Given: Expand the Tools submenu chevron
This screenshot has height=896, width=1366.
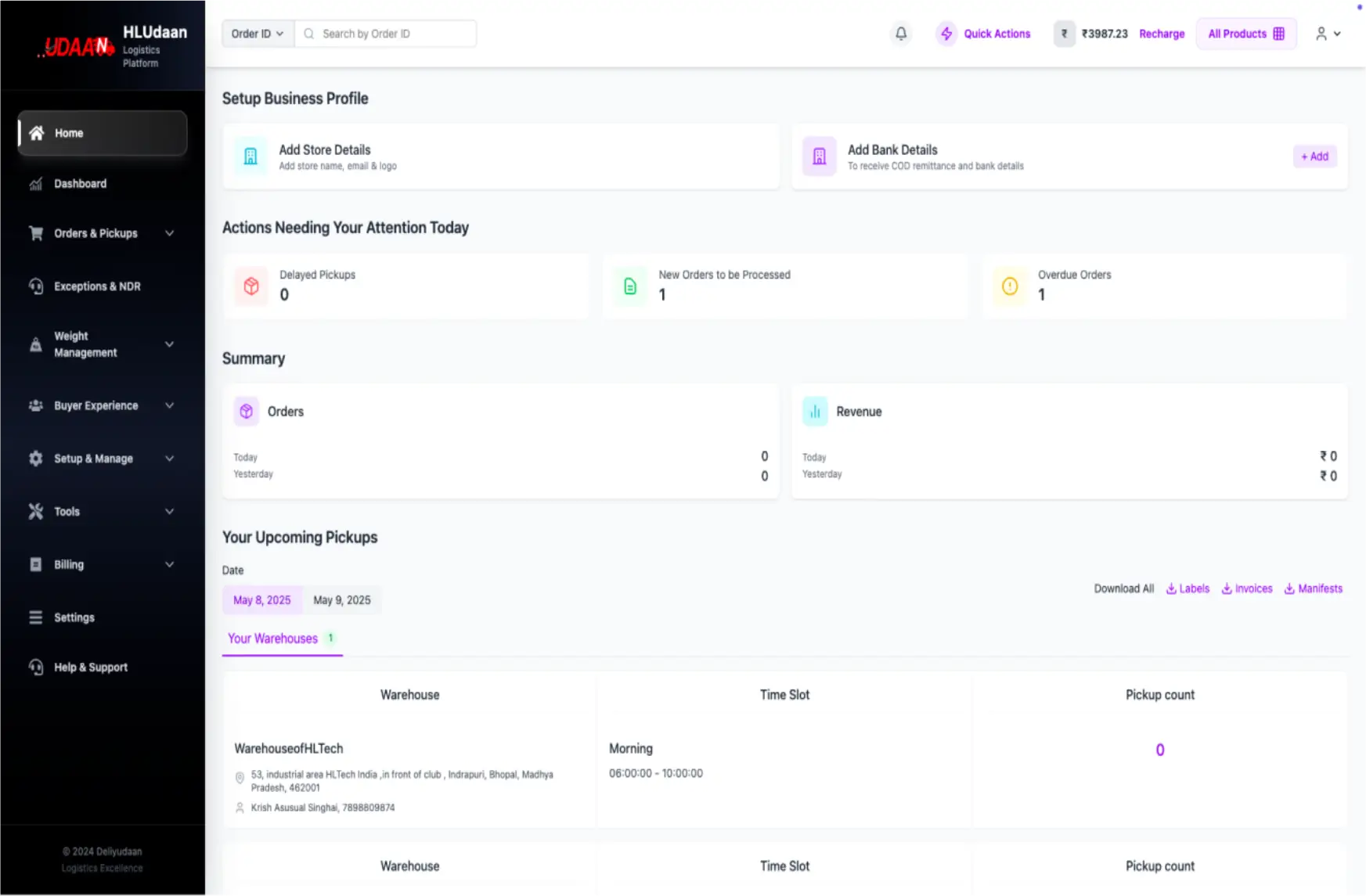Looking at the screenshot, I should pos(169,512).
